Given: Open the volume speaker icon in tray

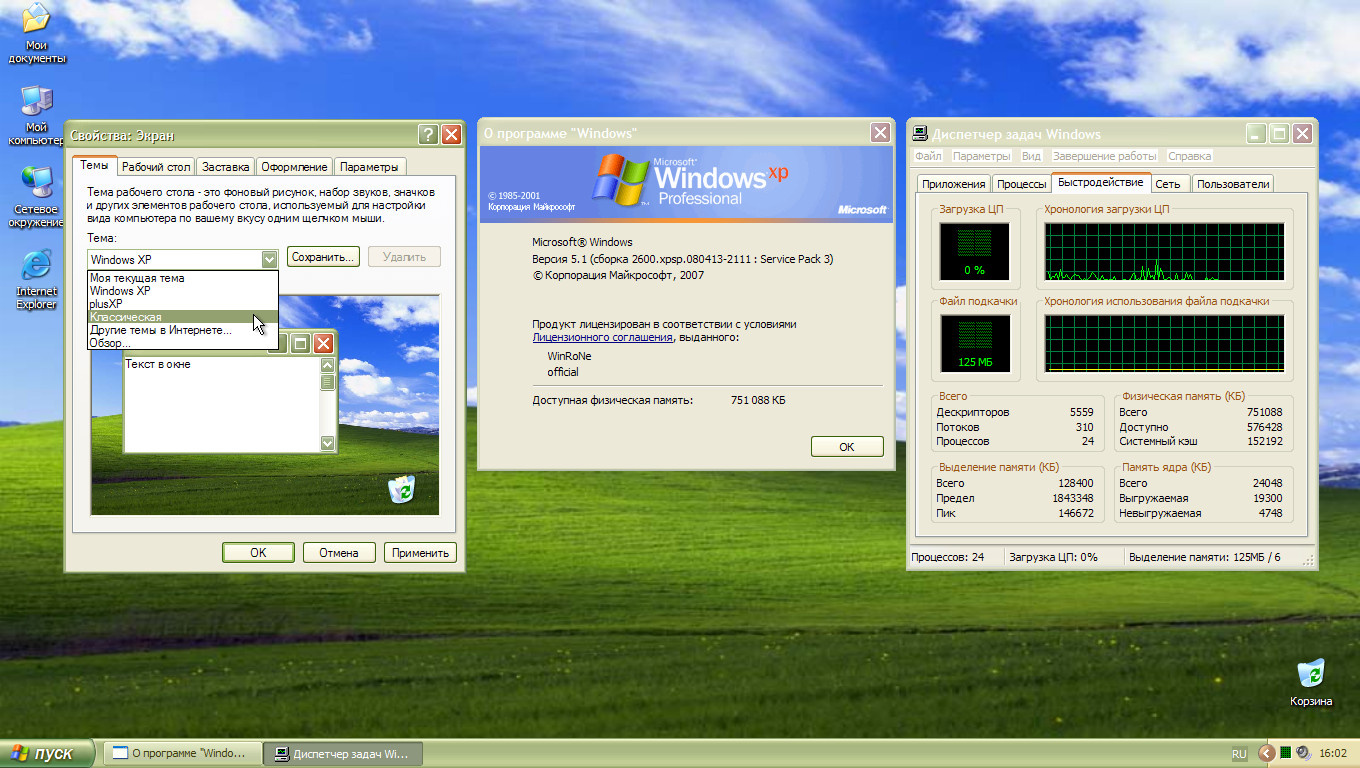Looking at the screenshot, I should pos(1303,753).
